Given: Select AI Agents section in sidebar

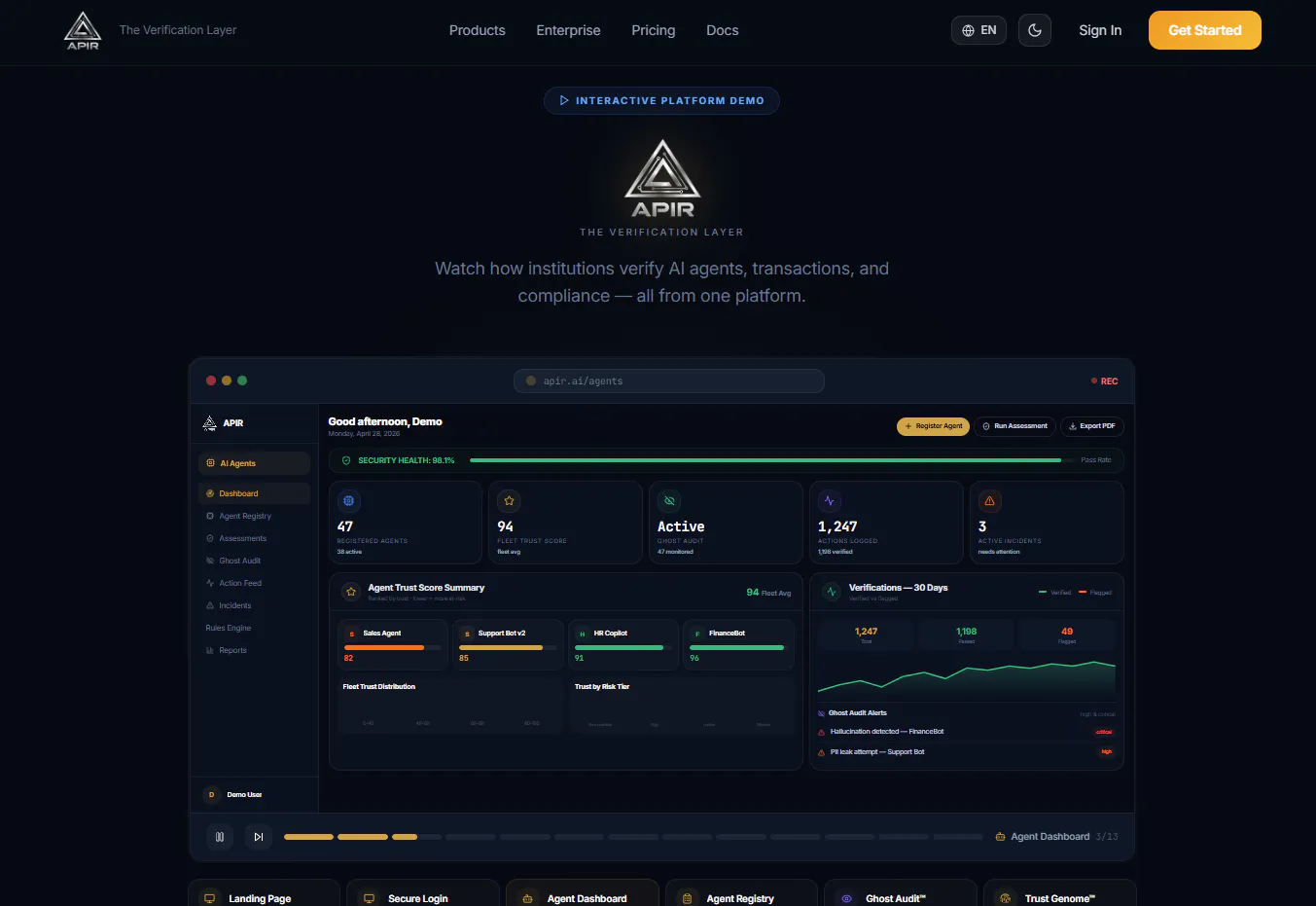Looking at the screenshot, I should [254, 463].
